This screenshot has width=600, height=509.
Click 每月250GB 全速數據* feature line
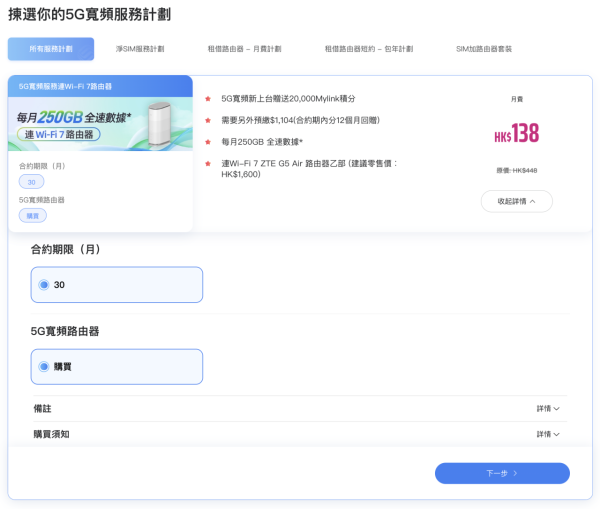click(262, 142)
